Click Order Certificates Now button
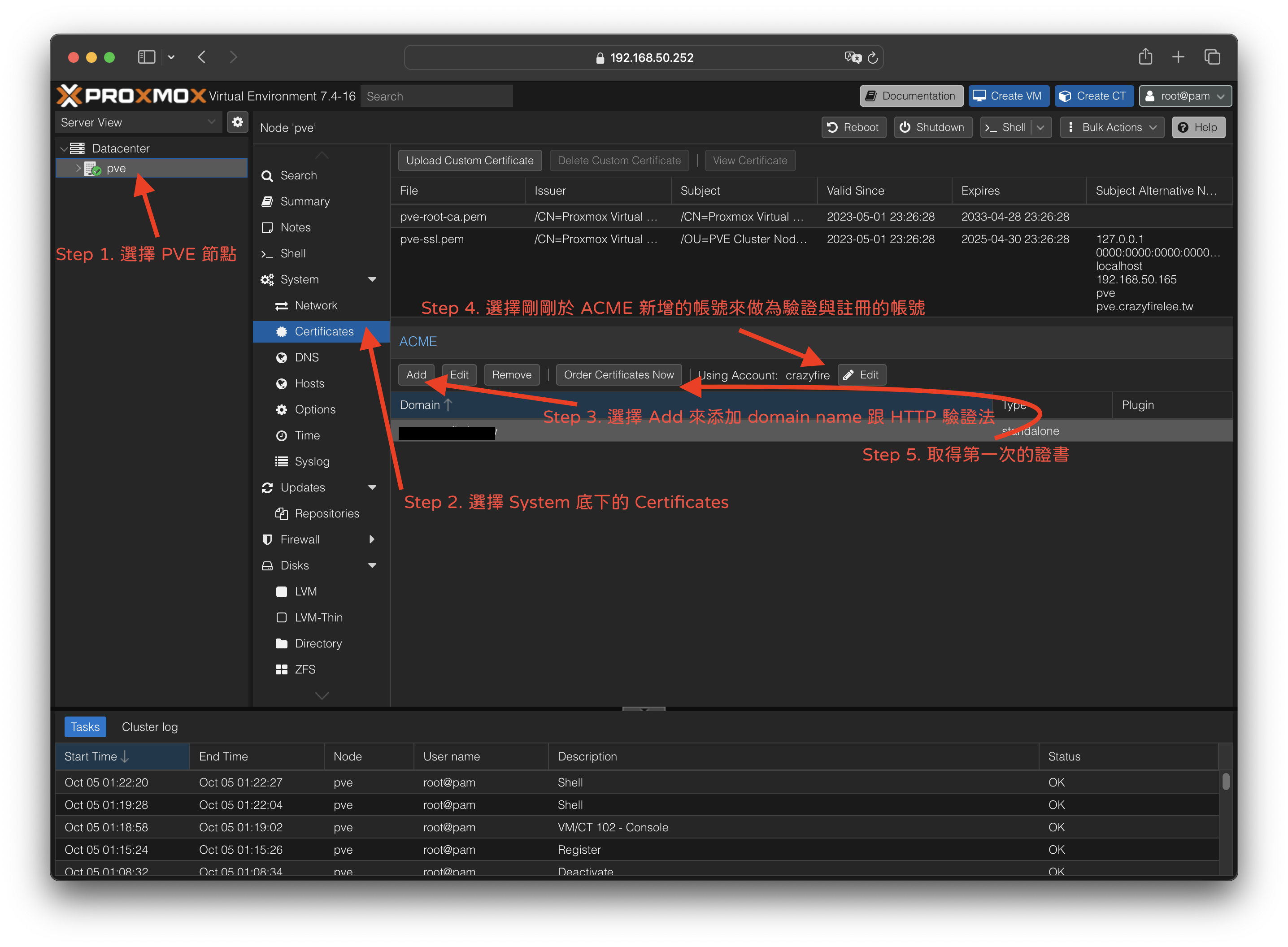Screen dimensions: 1288x947 (618, 375)
